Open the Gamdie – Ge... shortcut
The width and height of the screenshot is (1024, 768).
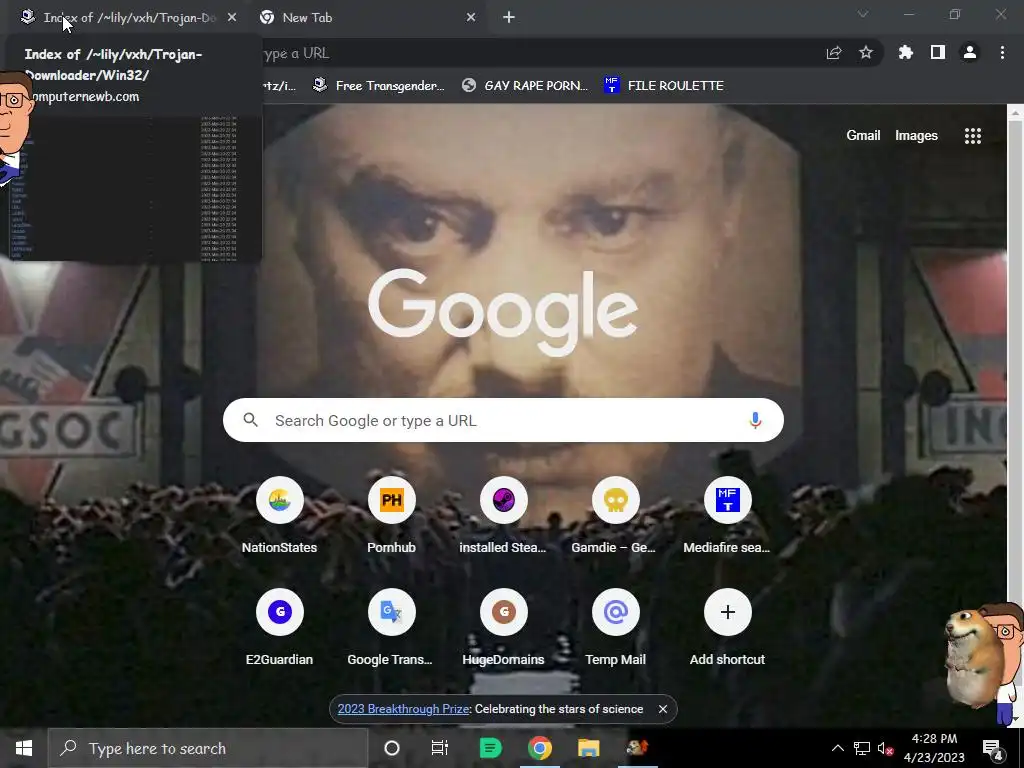point(615,516)
